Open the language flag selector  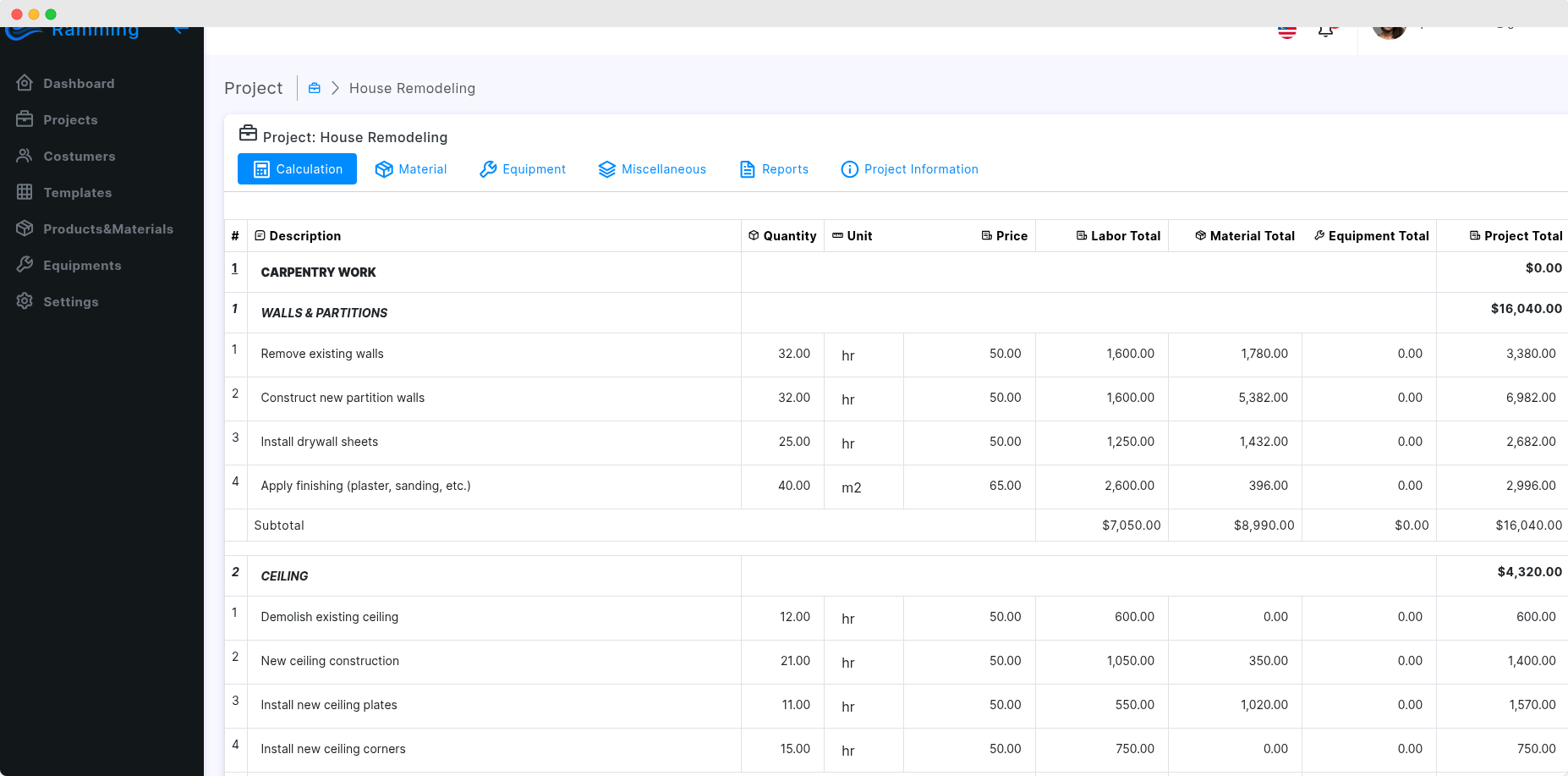click(x=1287, y=32)
